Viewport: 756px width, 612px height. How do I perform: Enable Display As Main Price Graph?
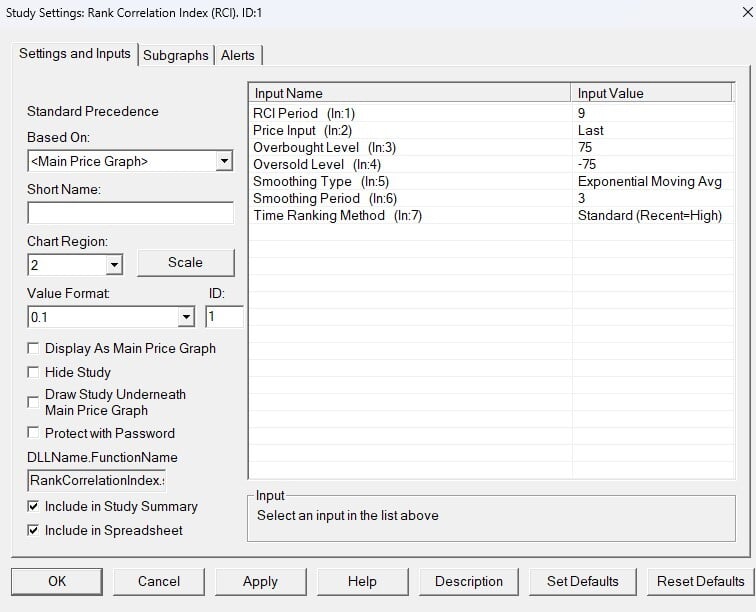point(33,348)
